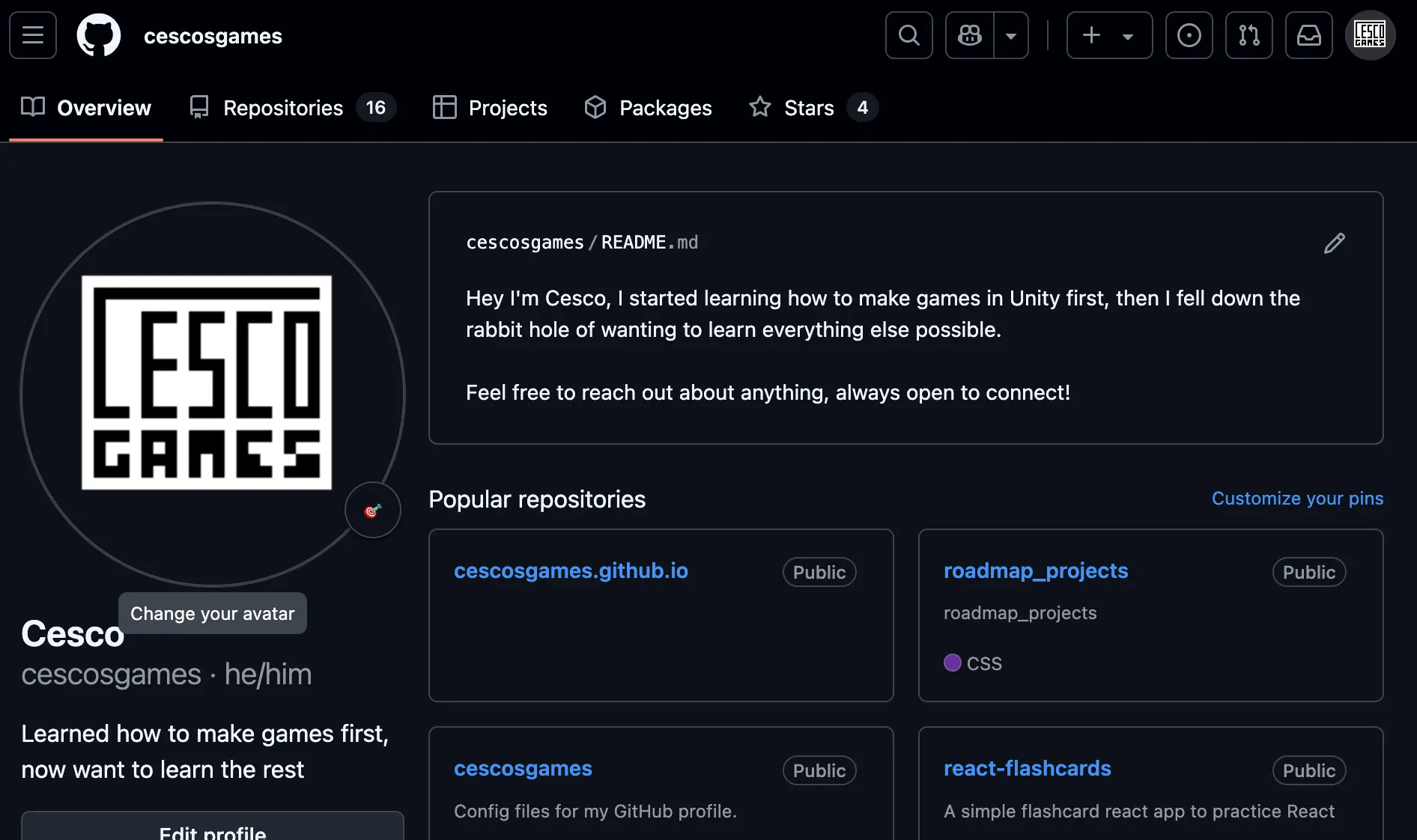Click the 'Hey I'm Cesco' README paragraph
Image resolution: width=1417 pixels, height=840 pixels.
(x=883, y=314)
